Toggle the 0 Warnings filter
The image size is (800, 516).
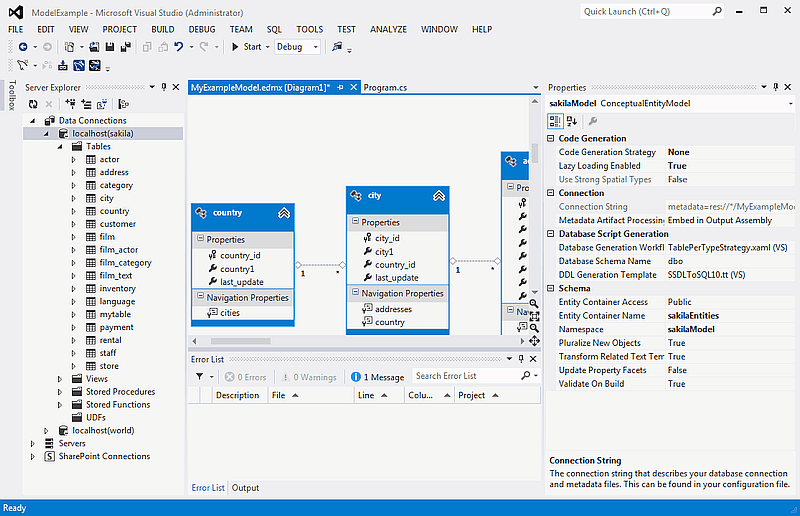point(309,377)
